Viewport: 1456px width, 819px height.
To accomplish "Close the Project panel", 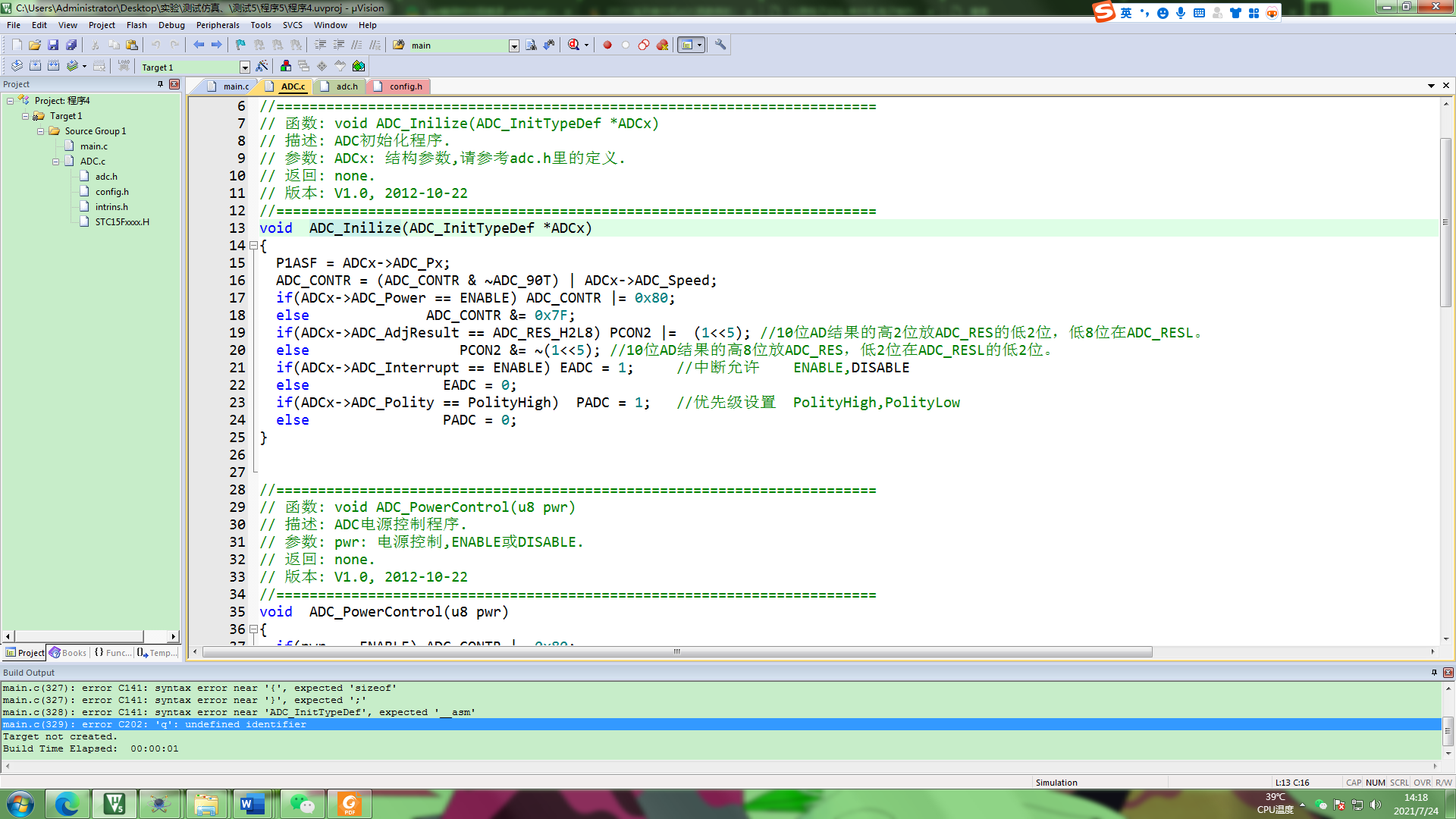I will click(174, 84).
